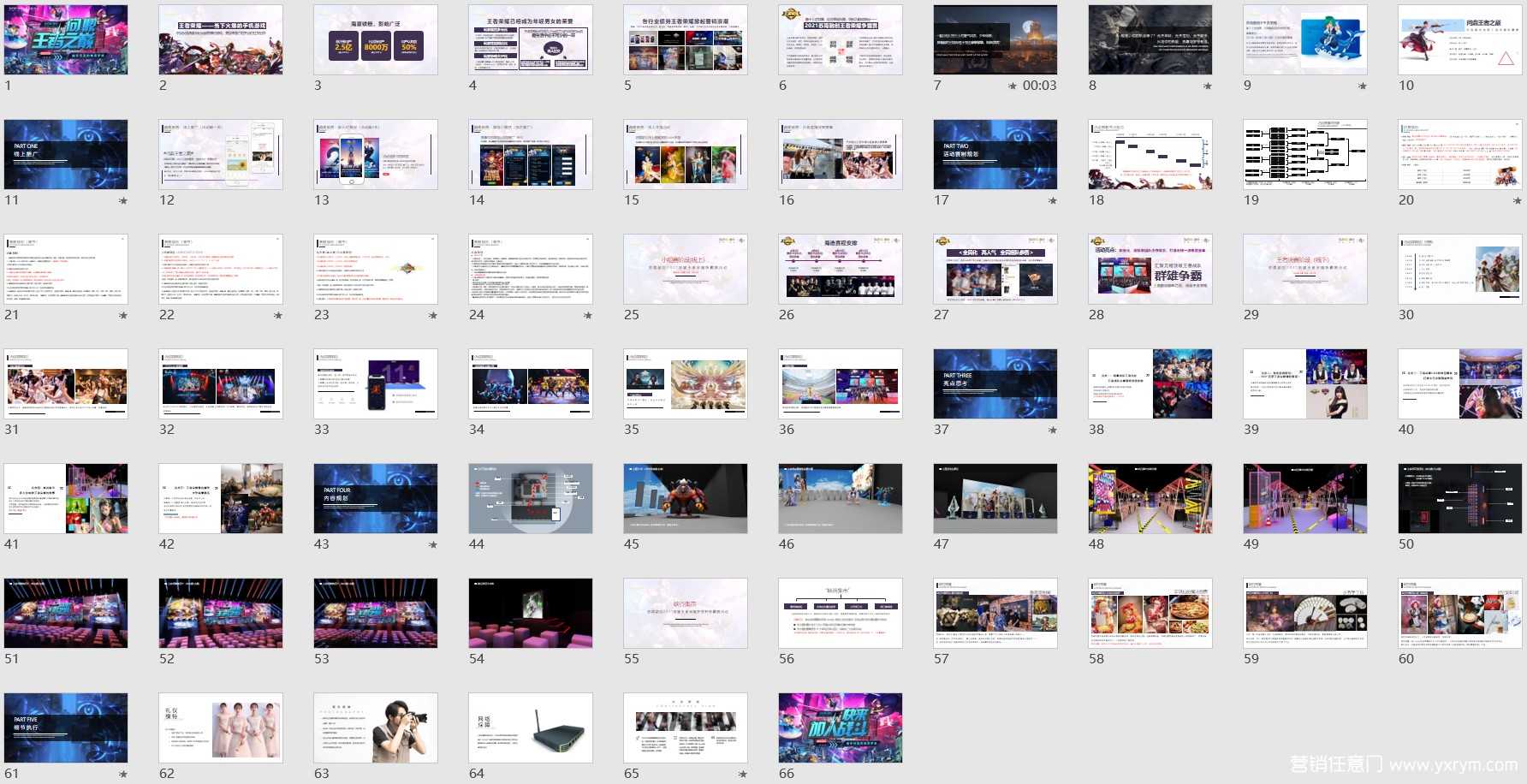Select slide 1 title cover thumbnail
The width and height of the screenshot is (1527, 784).
click(x=66, y=40)
